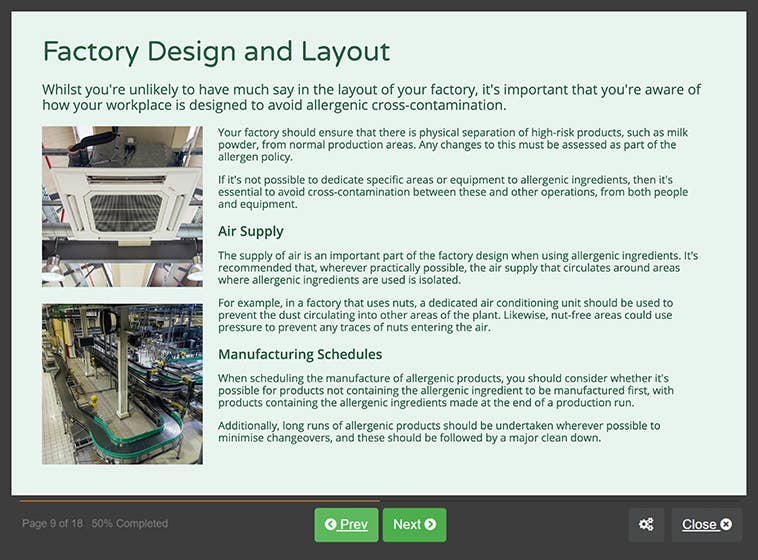Click the 'Page 9 of 18' indicator
This screenshot has height=560, width=758.
click(52, 524)
